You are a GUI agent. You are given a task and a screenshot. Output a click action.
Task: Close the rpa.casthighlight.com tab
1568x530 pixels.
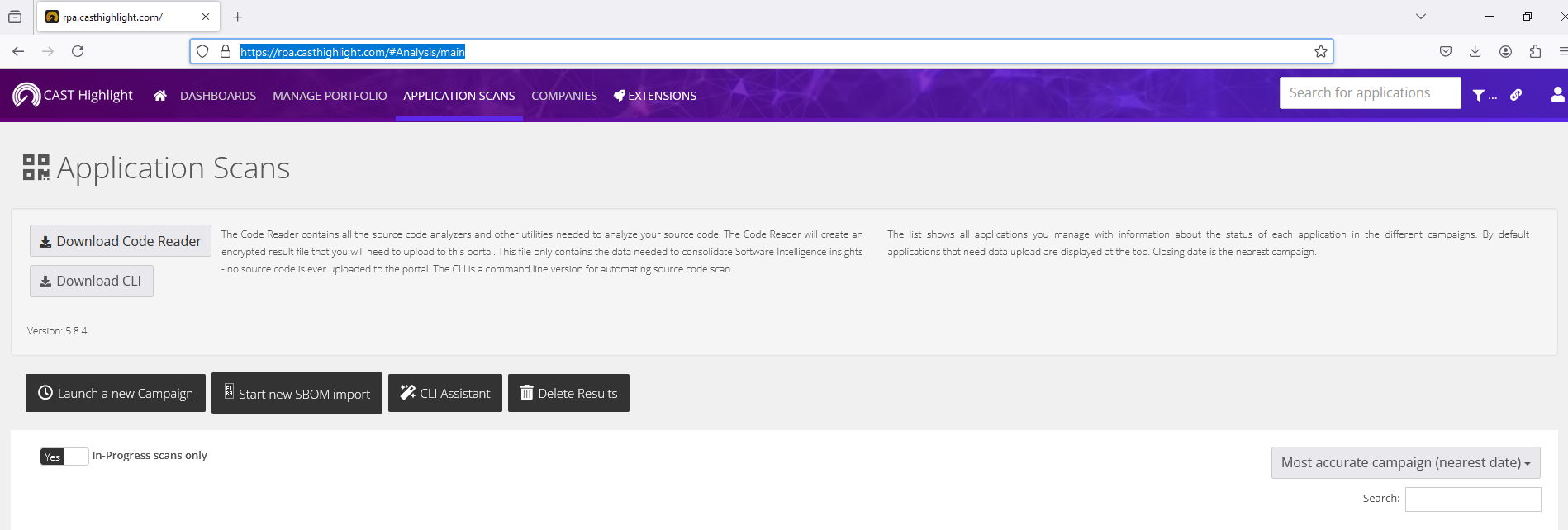pyautogui.click(x=206, y=17)
